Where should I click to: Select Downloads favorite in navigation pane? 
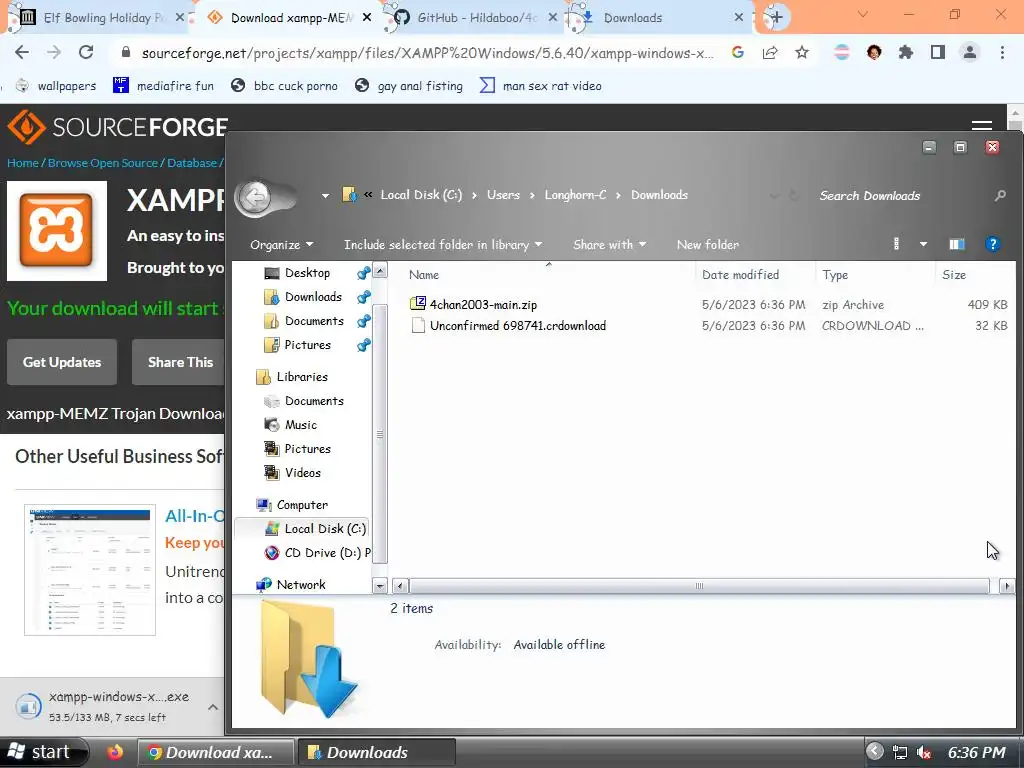(x=313, y=297)
